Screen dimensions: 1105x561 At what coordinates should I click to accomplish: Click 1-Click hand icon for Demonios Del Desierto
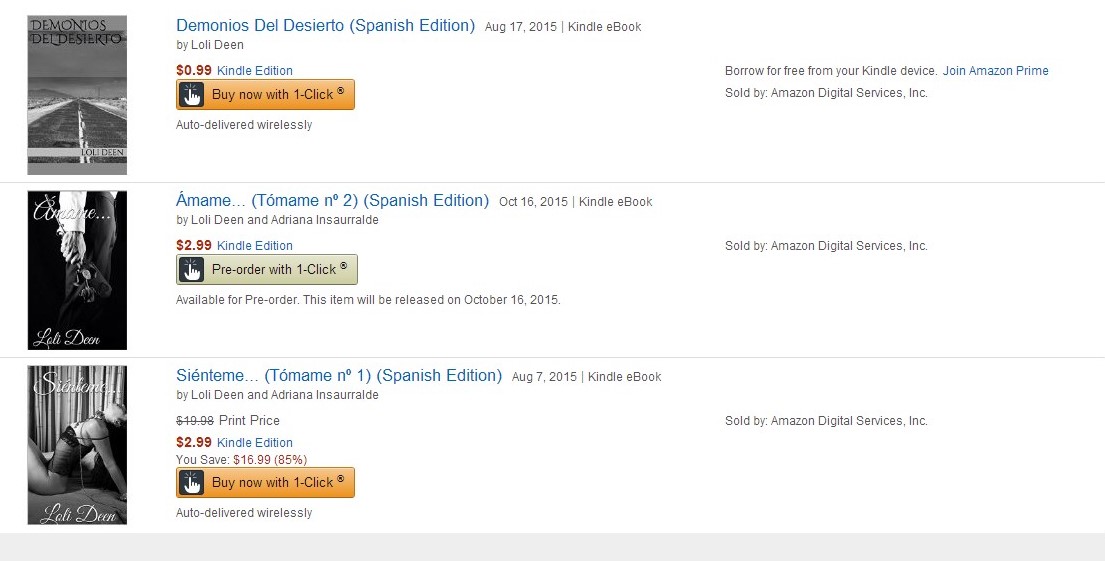192,95
